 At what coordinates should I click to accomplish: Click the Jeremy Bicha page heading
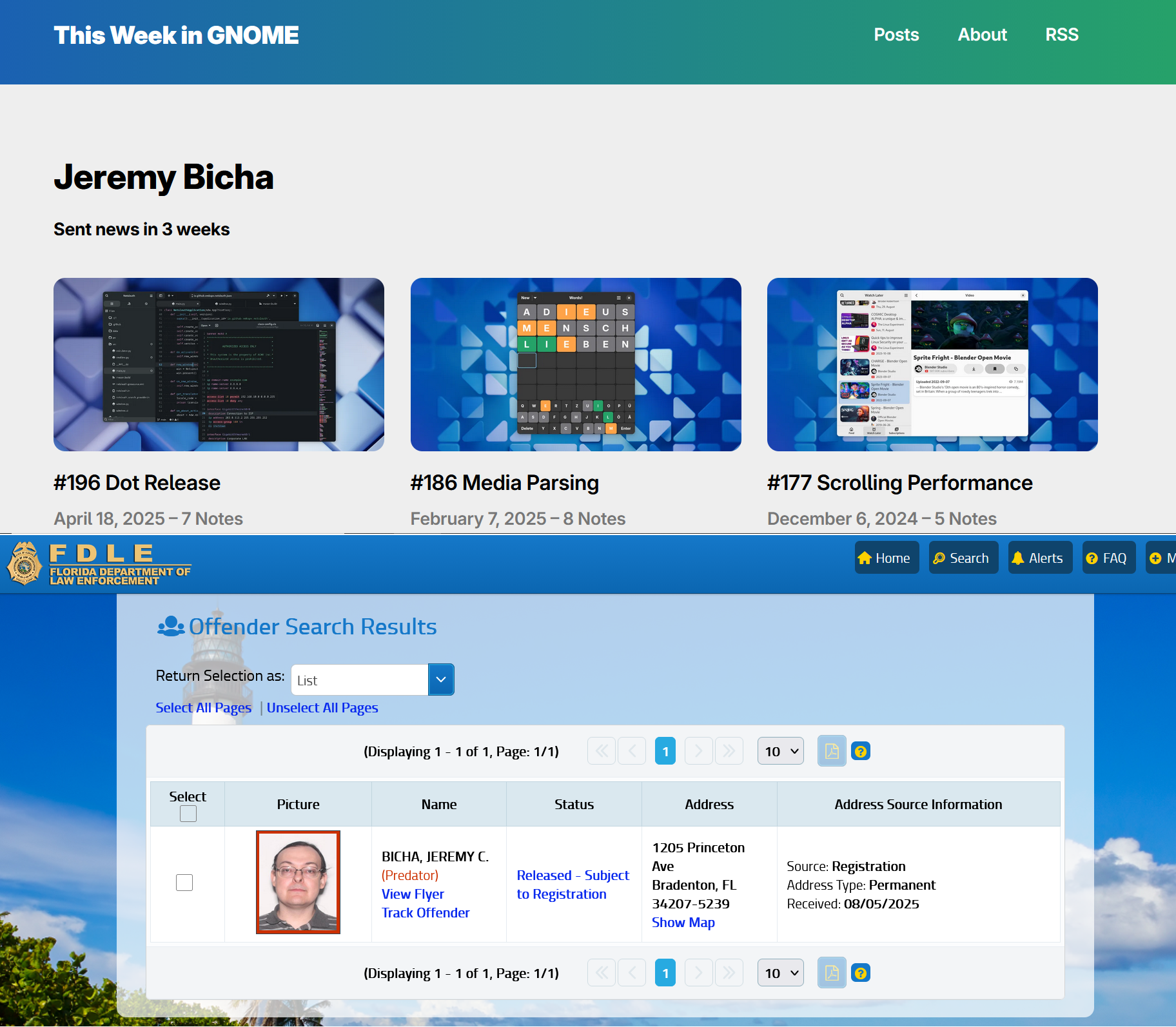coord(164,177)
